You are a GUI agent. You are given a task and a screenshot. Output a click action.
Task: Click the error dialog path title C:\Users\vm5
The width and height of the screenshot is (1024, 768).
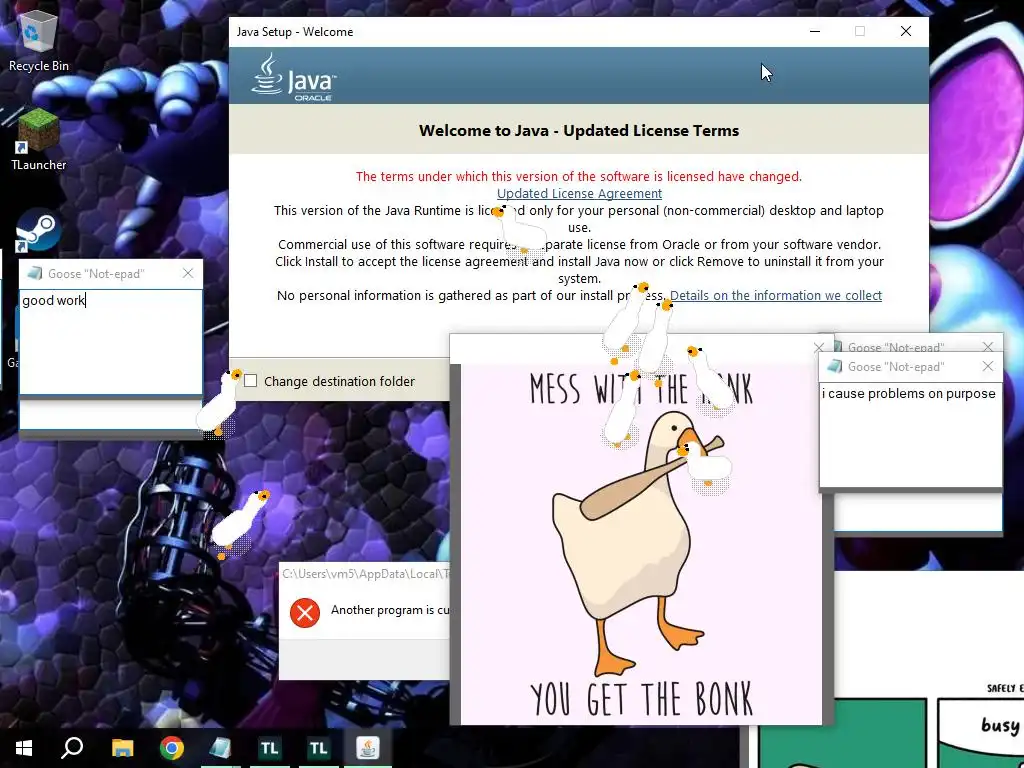pos(366,574)
